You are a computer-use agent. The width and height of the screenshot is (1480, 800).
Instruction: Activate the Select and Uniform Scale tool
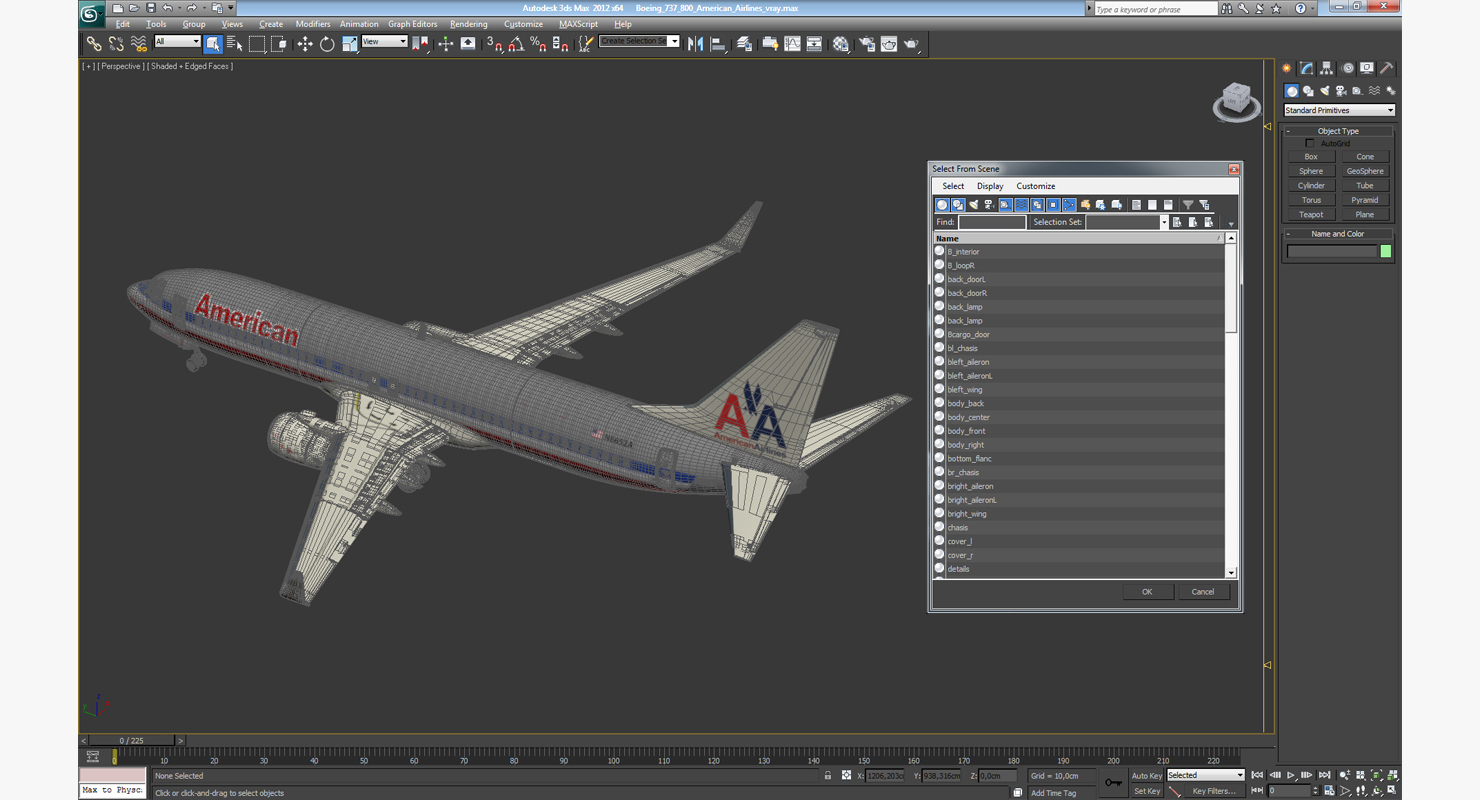[349, 43]
